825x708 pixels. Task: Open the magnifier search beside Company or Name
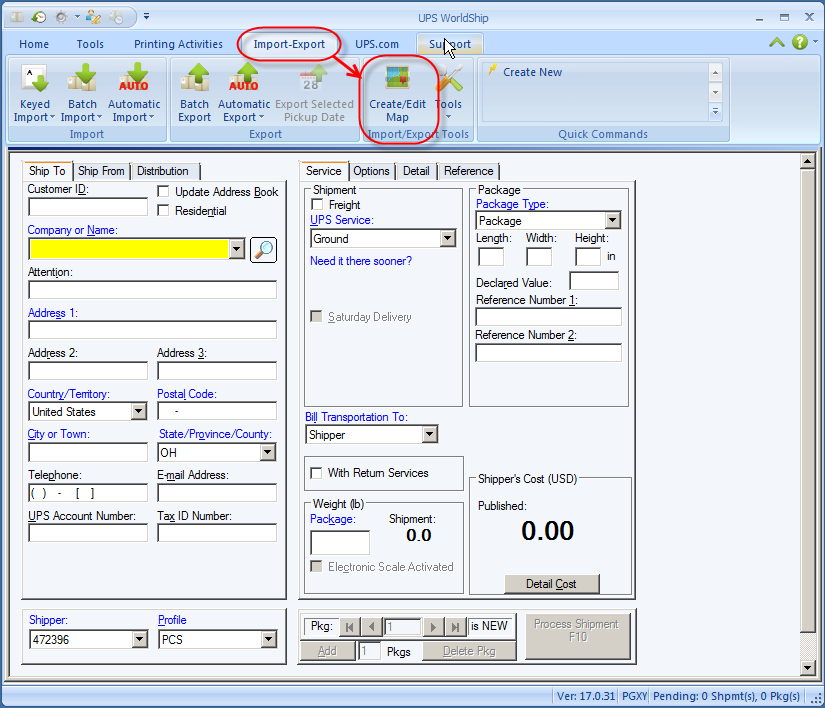coord(263,250)
